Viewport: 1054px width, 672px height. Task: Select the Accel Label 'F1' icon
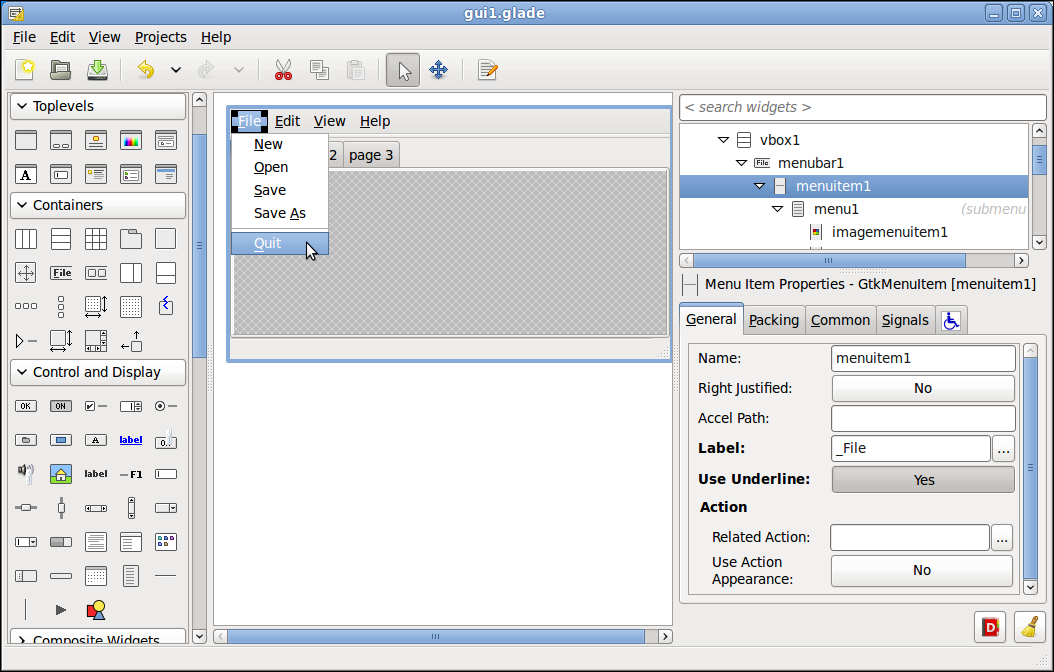click(x=131, y=474)
